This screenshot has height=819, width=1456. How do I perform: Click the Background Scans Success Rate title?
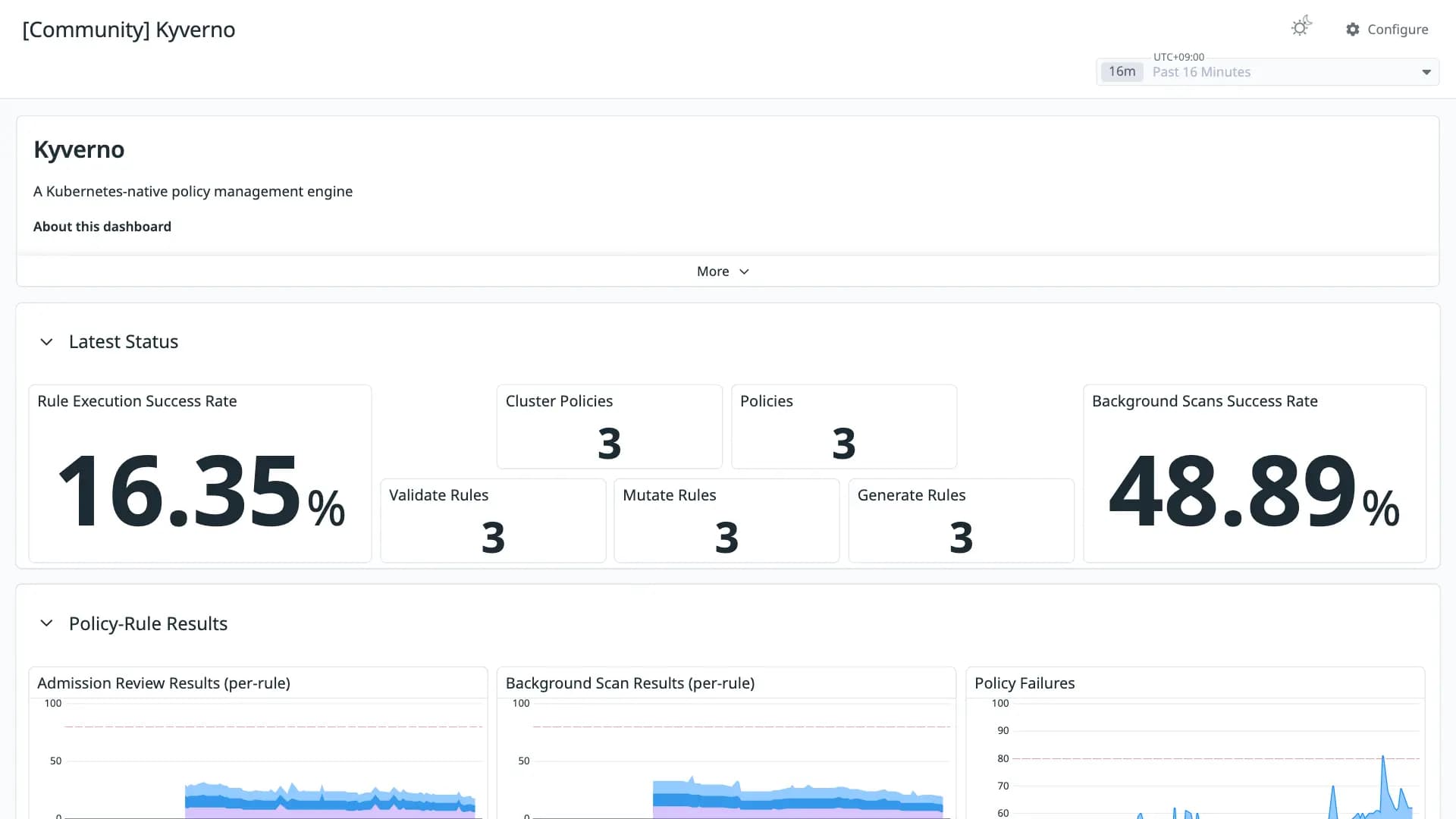(1204, 401)
